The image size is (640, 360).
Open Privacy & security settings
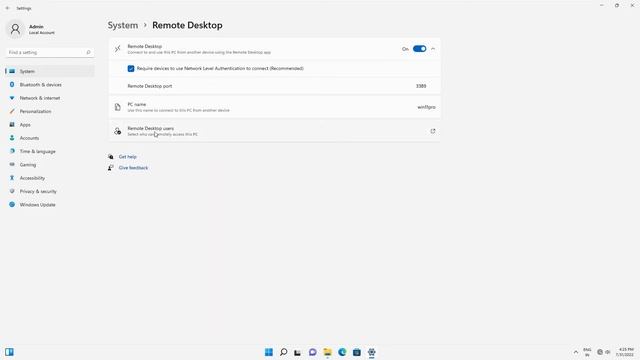click(x=49, y=191)
